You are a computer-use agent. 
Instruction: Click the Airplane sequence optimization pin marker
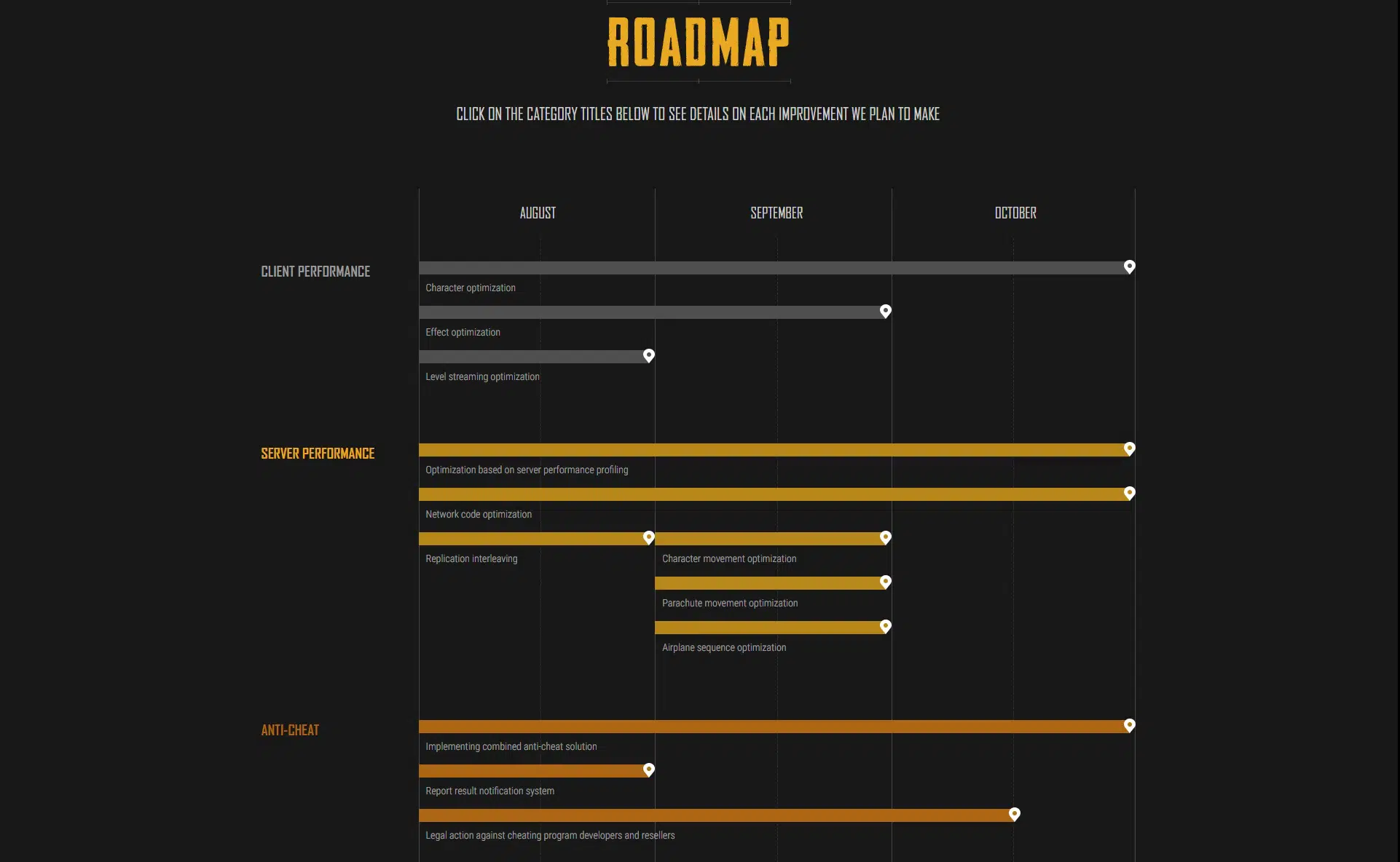[885, 626]
